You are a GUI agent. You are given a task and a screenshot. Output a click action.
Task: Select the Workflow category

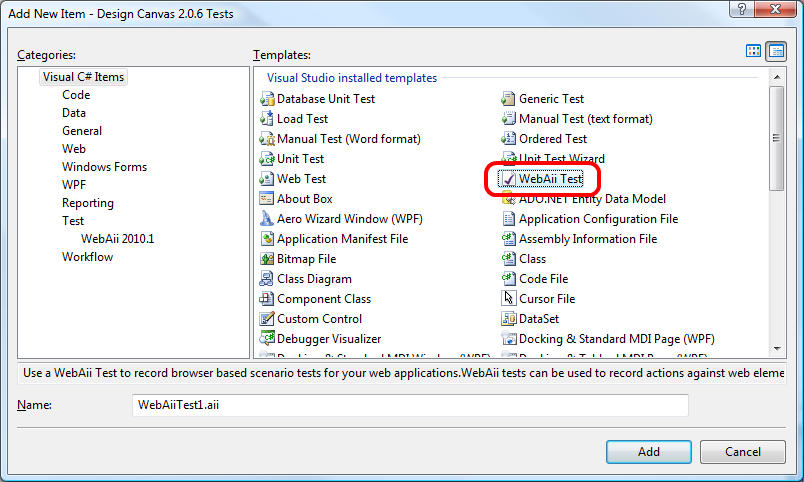[x=87, y=257]
